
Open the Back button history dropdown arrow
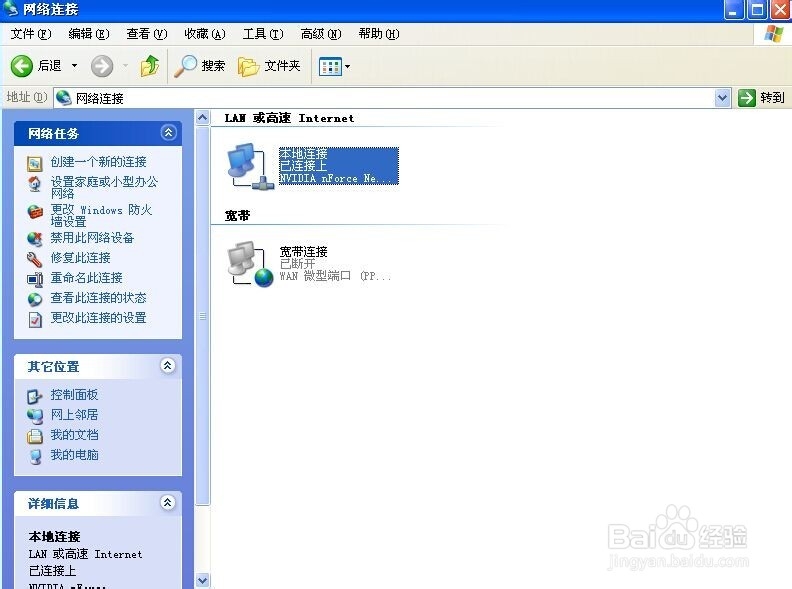click(x=75, y=66)
